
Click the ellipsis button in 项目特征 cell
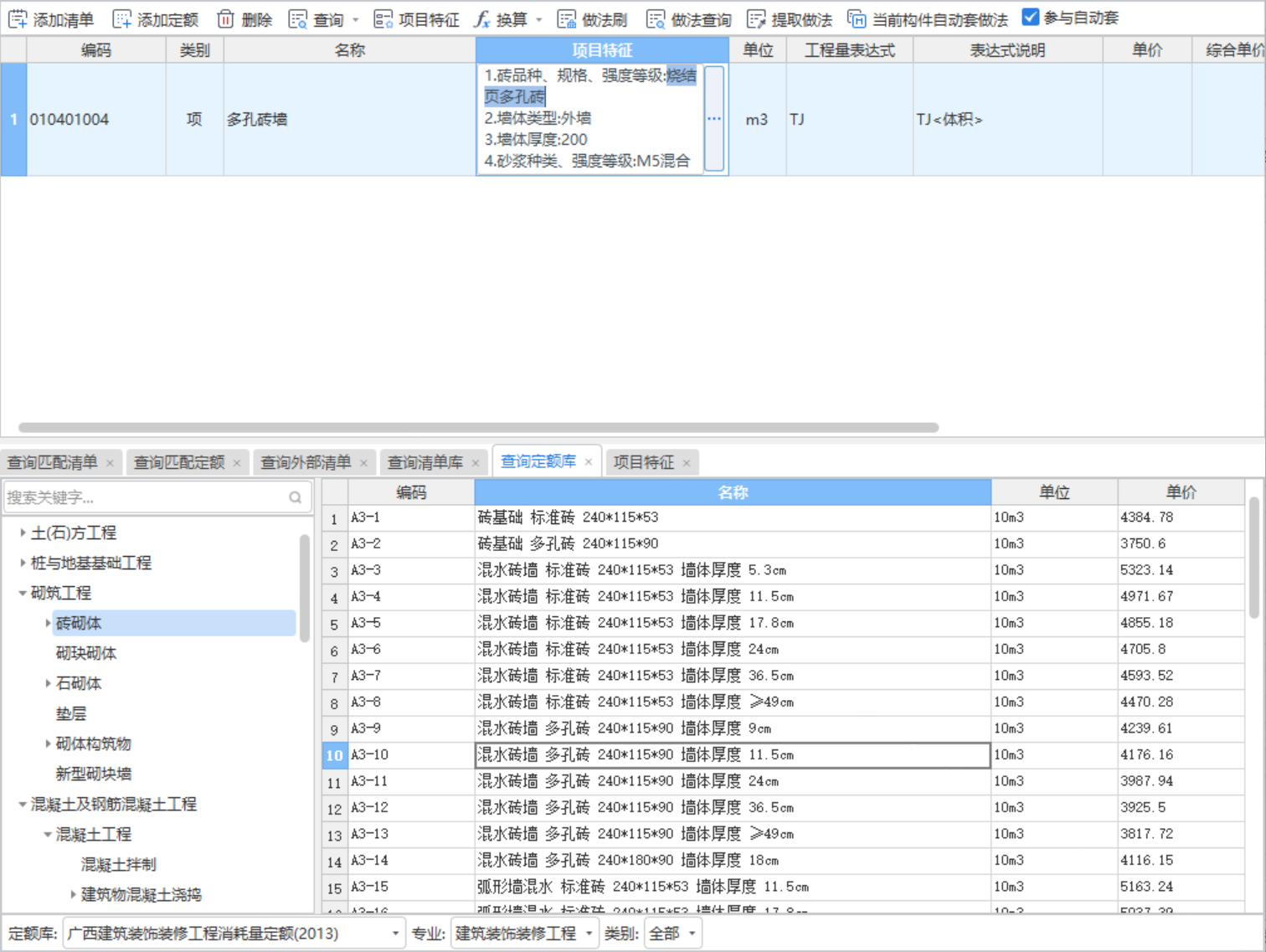[x=714, y=119]
